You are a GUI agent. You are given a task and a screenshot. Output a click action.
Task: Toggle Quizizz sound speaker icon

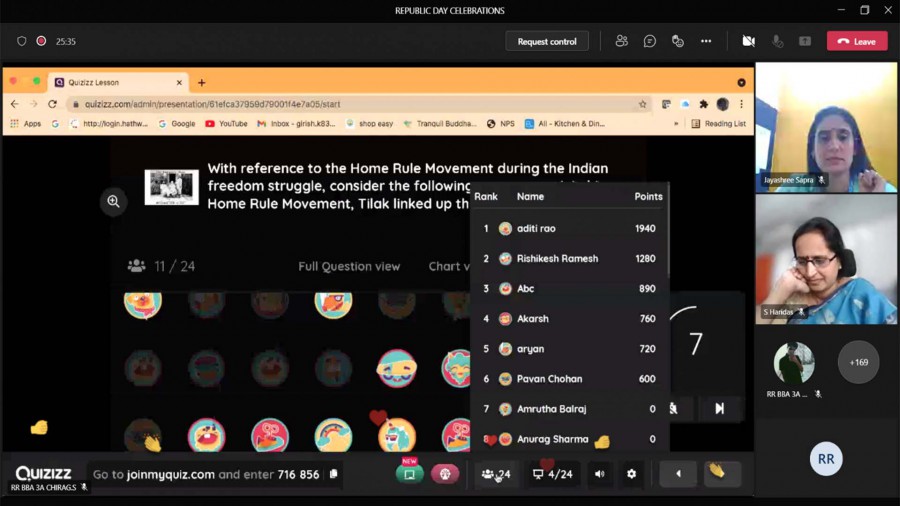pyautogui.click(x=599, y=474)
